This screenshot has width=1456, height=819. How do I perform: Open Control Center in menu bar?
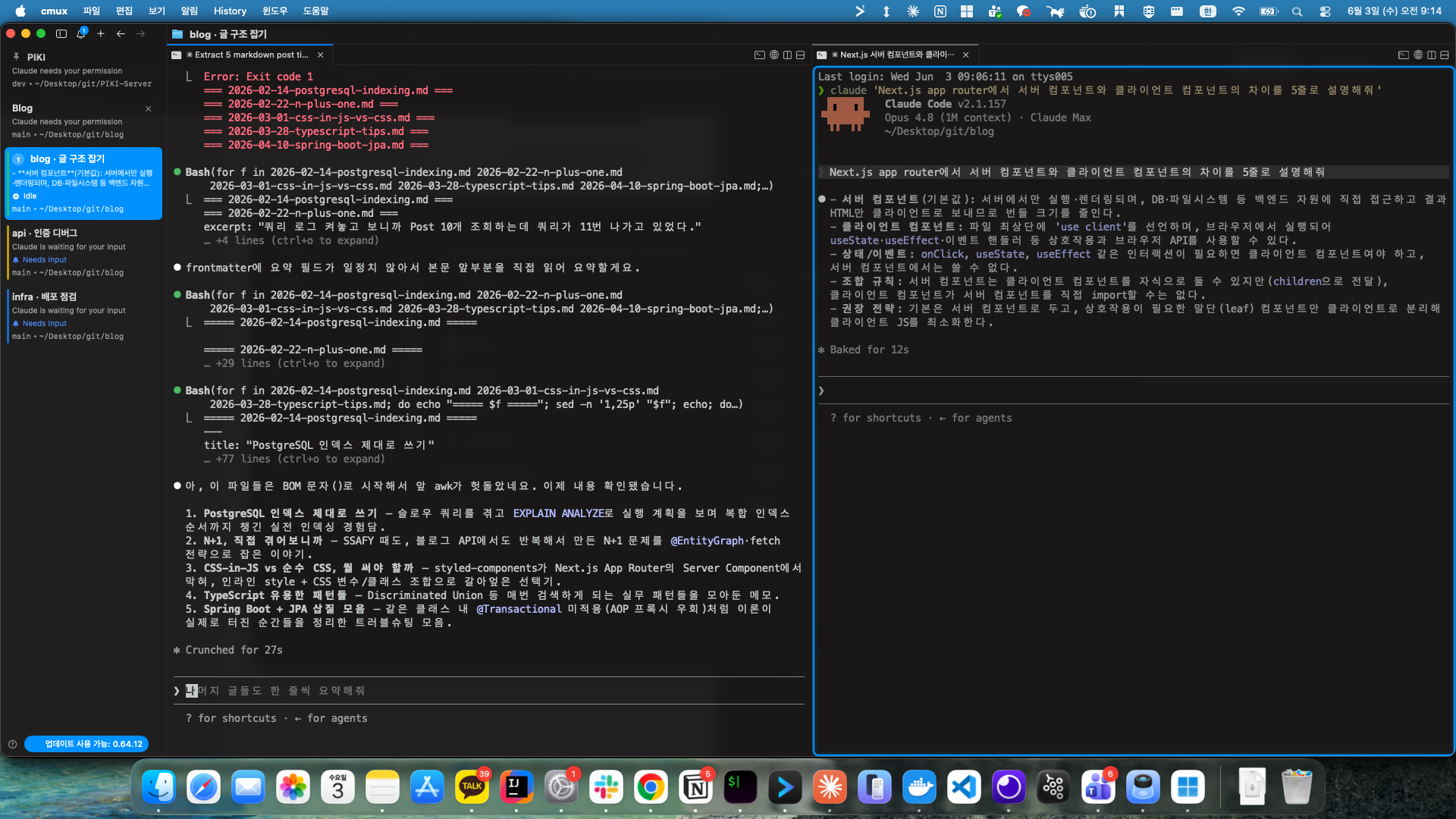pyautogui.click(x=1325, y=11)
